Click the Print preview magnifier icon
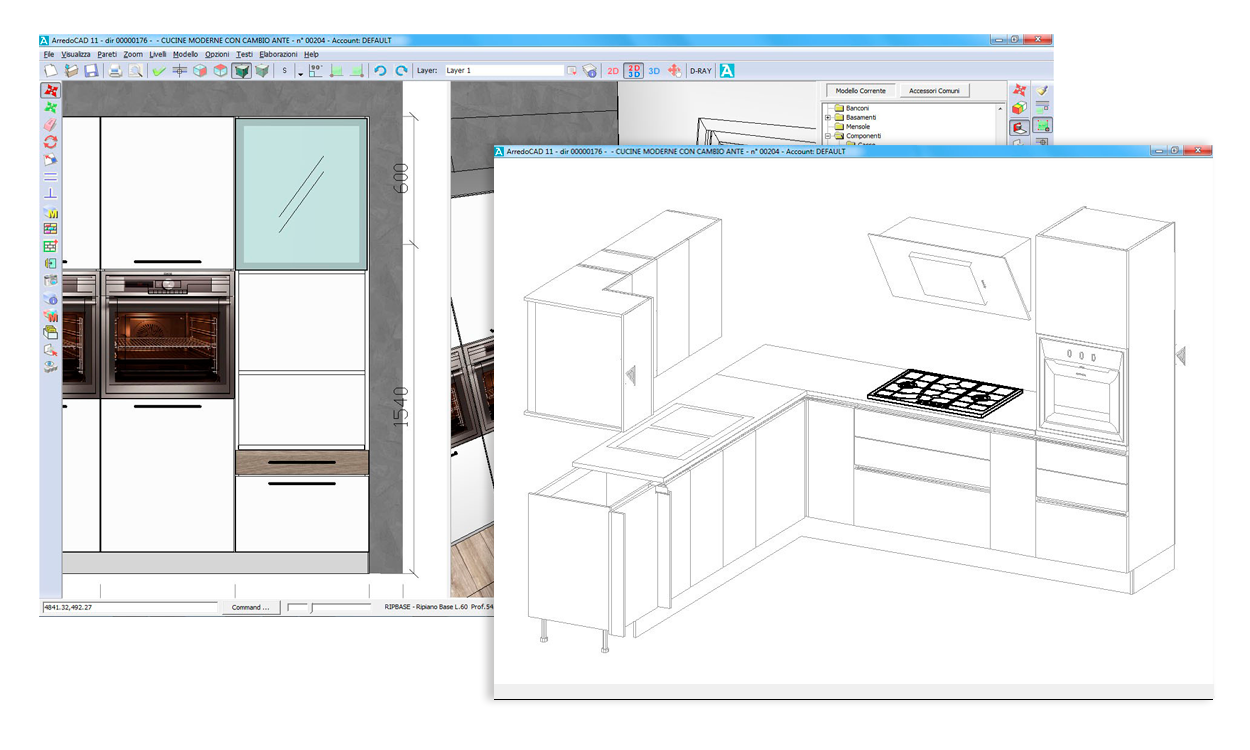This screenshot has width=1250, height=750. pos(135,71)
